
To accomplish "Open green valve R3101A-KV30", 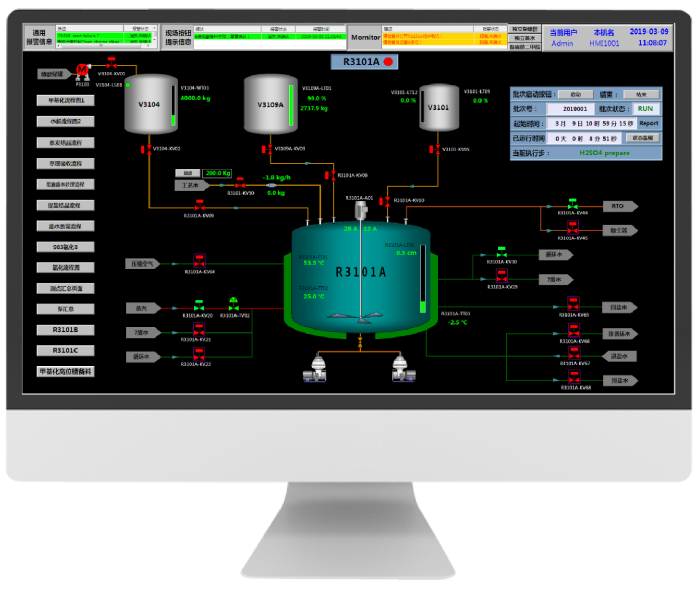I will [502, 253].
